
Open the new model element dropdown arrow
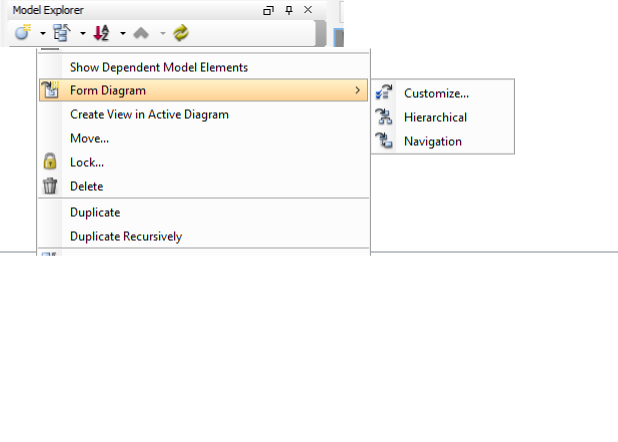click(x=43, y=34)
